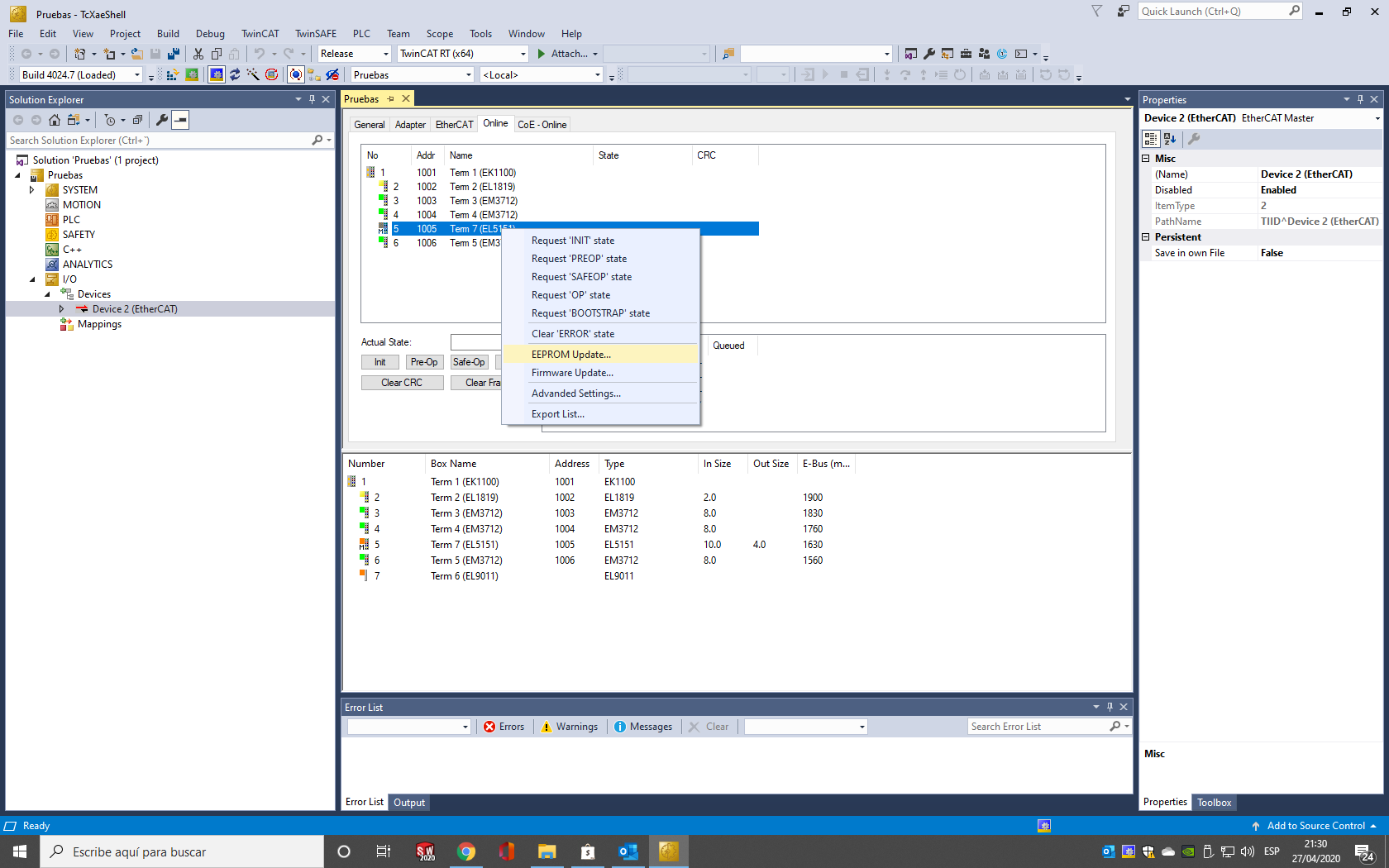Click Solution Explorer Properties wrench icon

click(x=162, y=120)
